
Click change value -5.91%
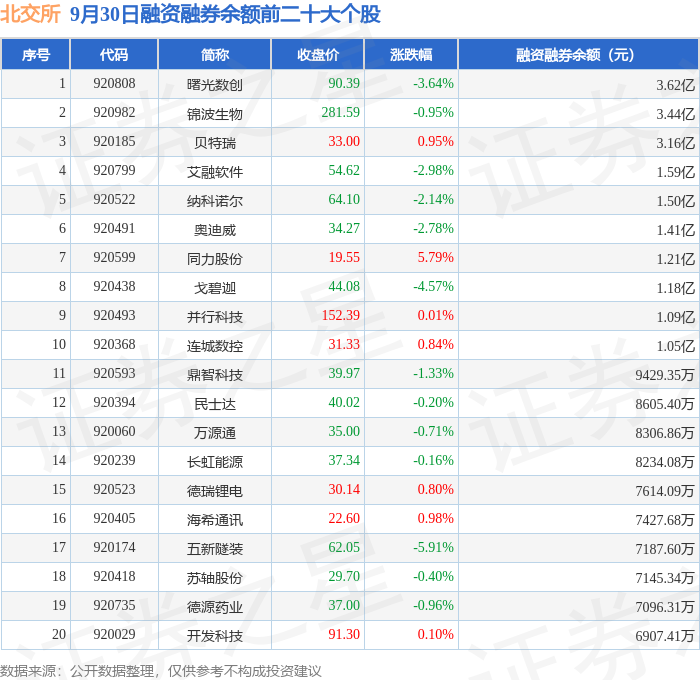[433, 548]
